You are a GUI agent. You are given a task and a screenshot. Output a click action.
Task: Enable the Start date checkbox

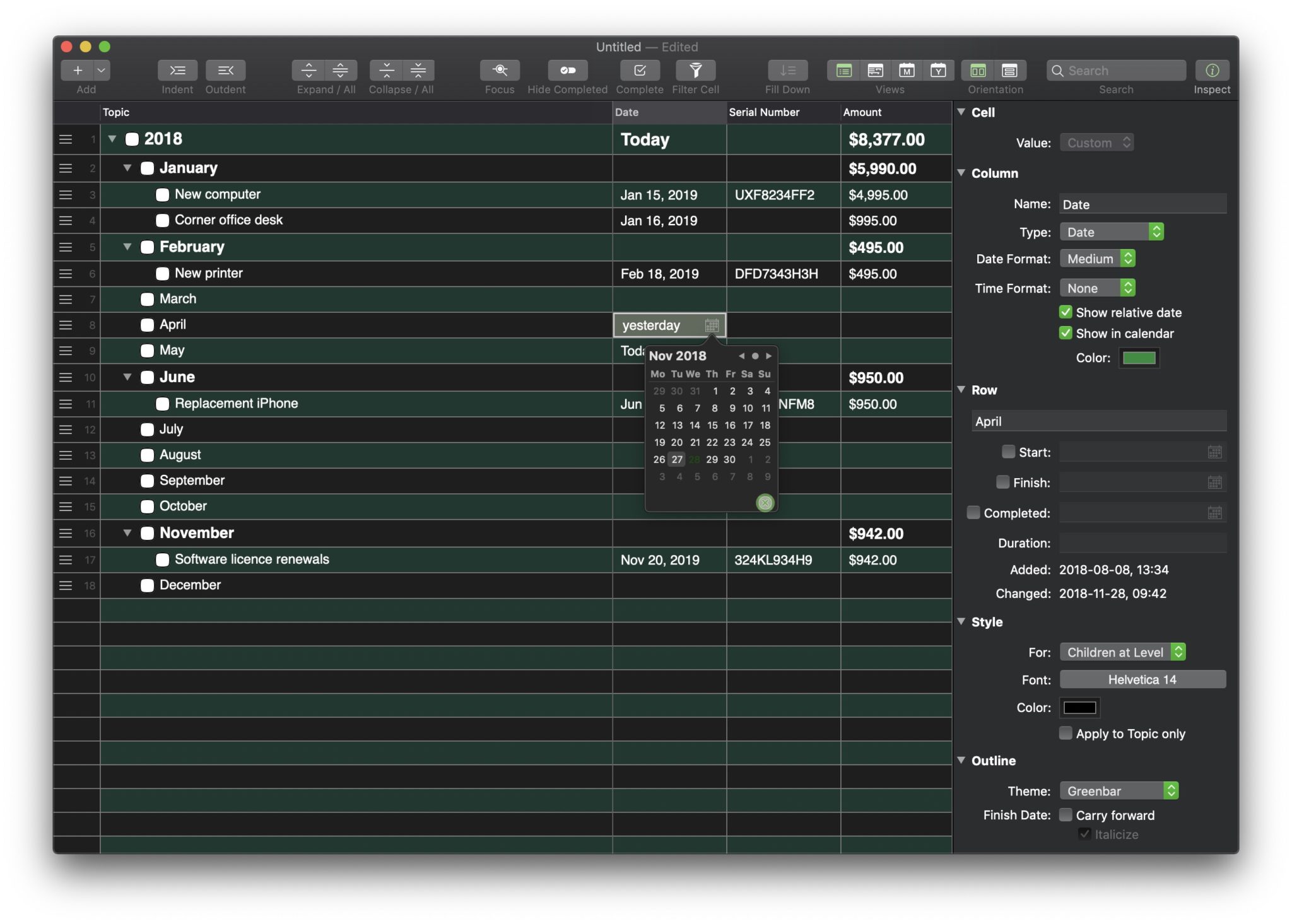[1008, 452]
